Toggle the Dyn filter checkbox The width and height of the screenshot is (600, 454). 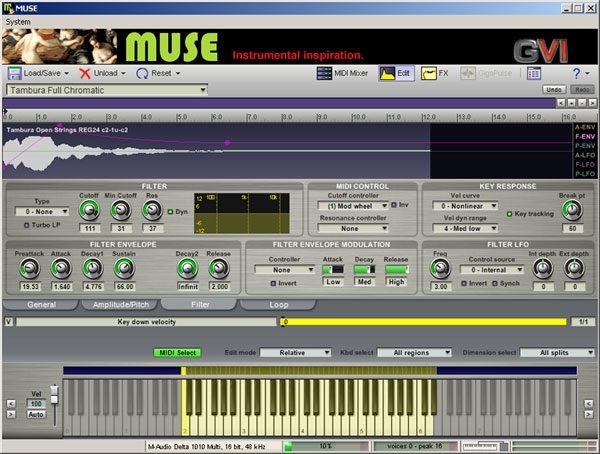[x=171, y=212]
